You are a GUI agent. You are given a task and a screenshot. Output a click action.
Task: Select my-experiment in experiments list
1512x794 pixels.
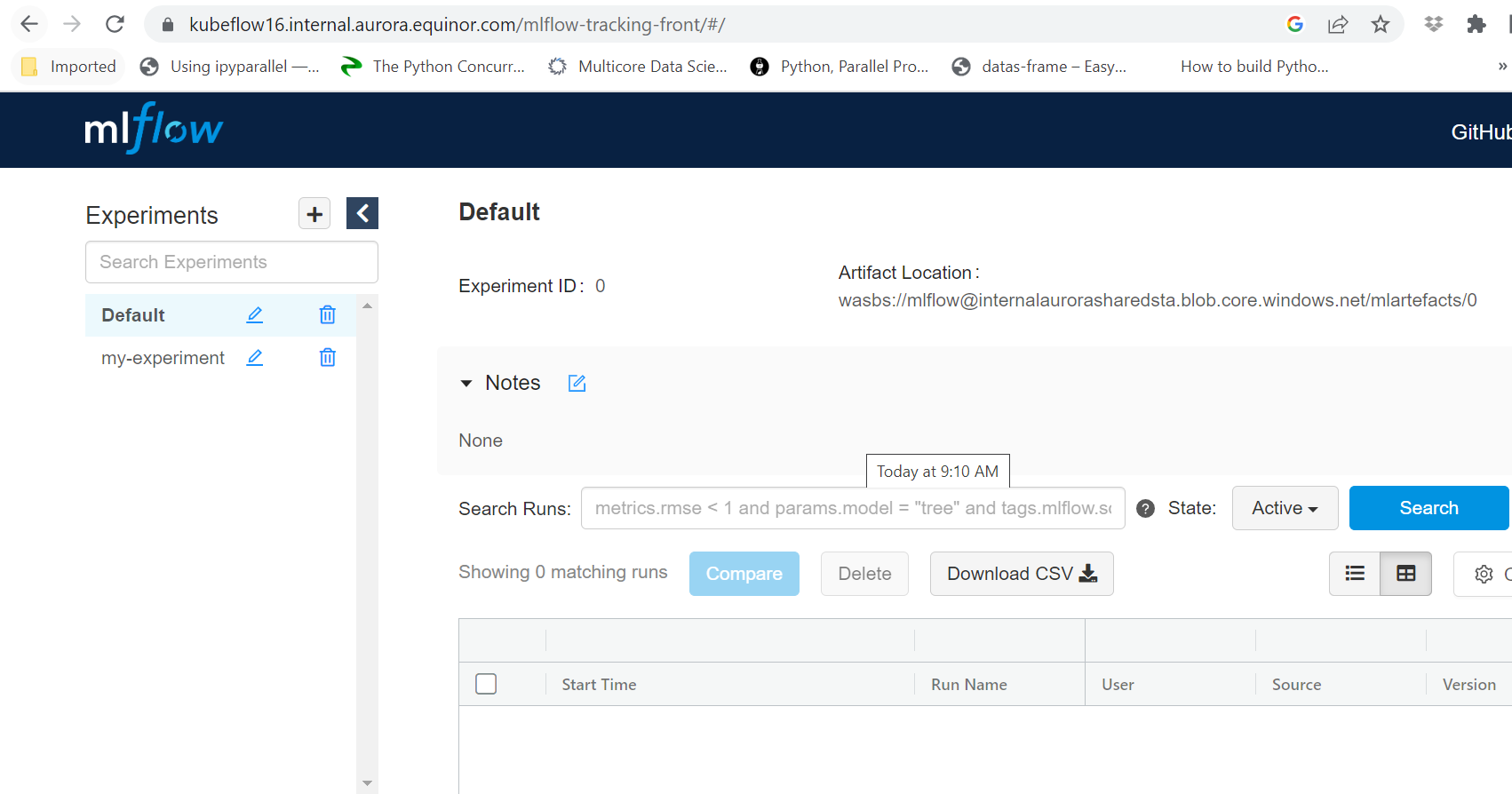tap(163, 358)
